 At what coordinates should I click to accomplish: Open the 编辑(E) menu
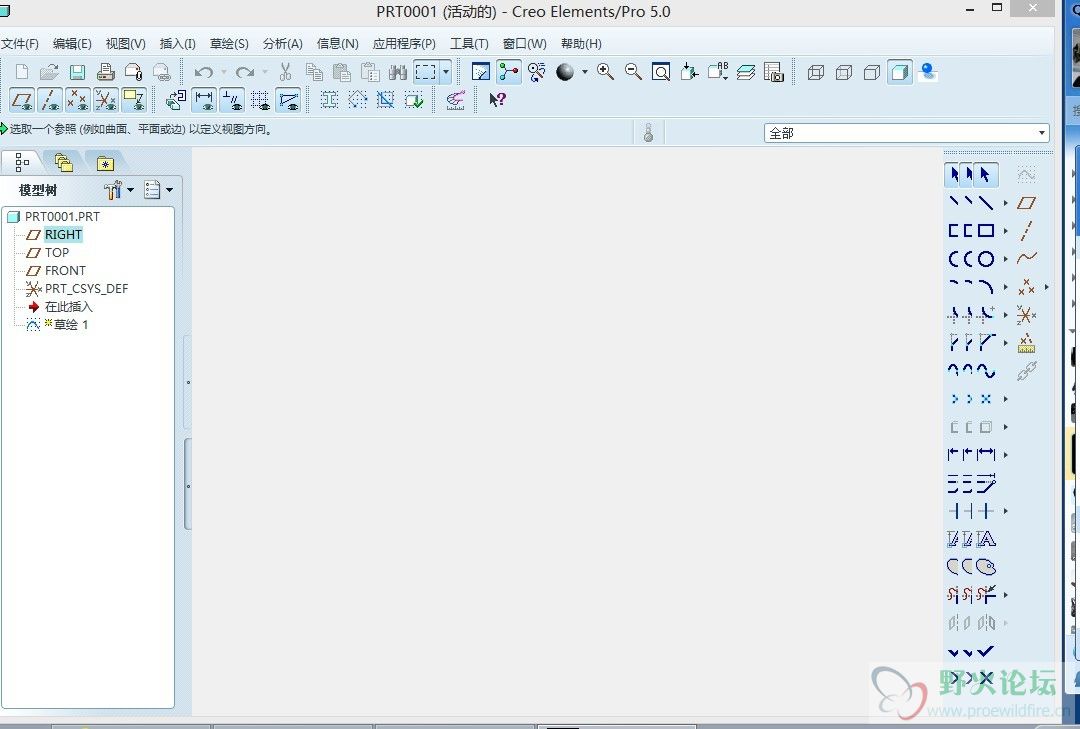[x=72, y=43]
